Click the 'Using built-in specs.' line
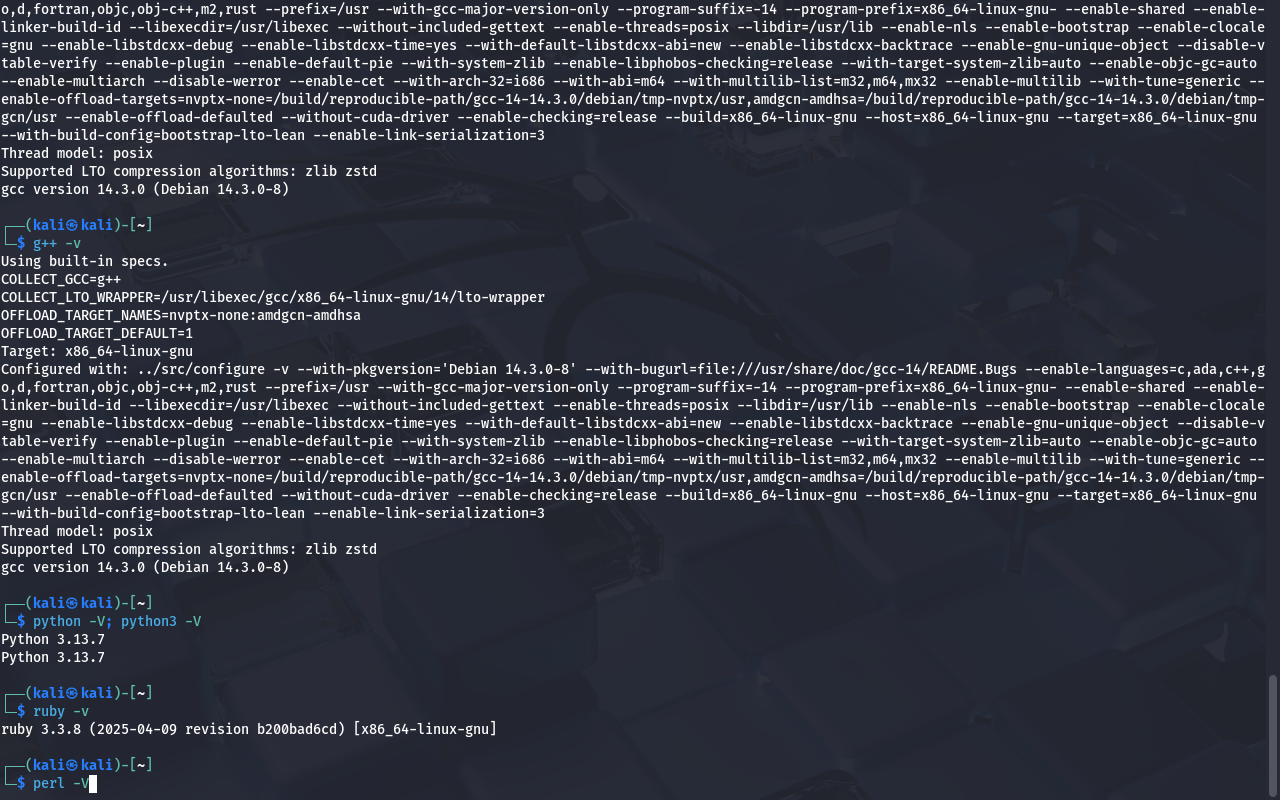This screenshot has height=800, width=1280. (85, 261)
